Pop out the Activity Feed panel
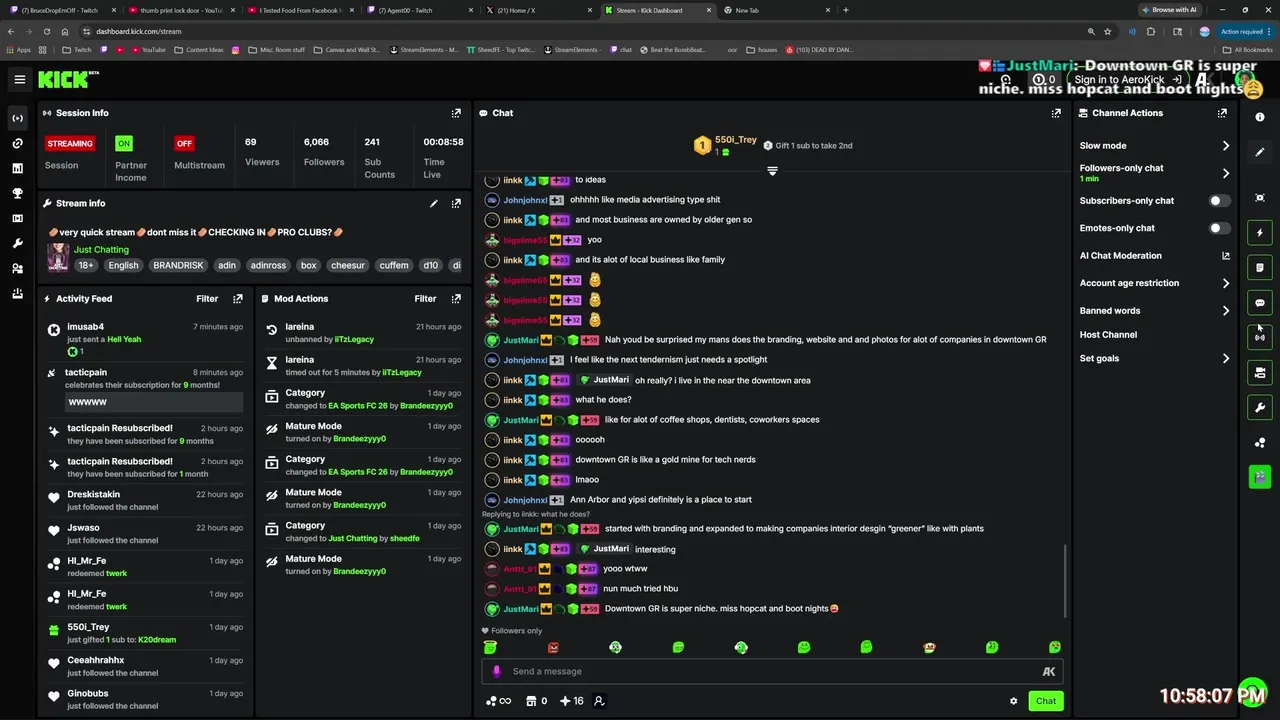 (238, 298)
